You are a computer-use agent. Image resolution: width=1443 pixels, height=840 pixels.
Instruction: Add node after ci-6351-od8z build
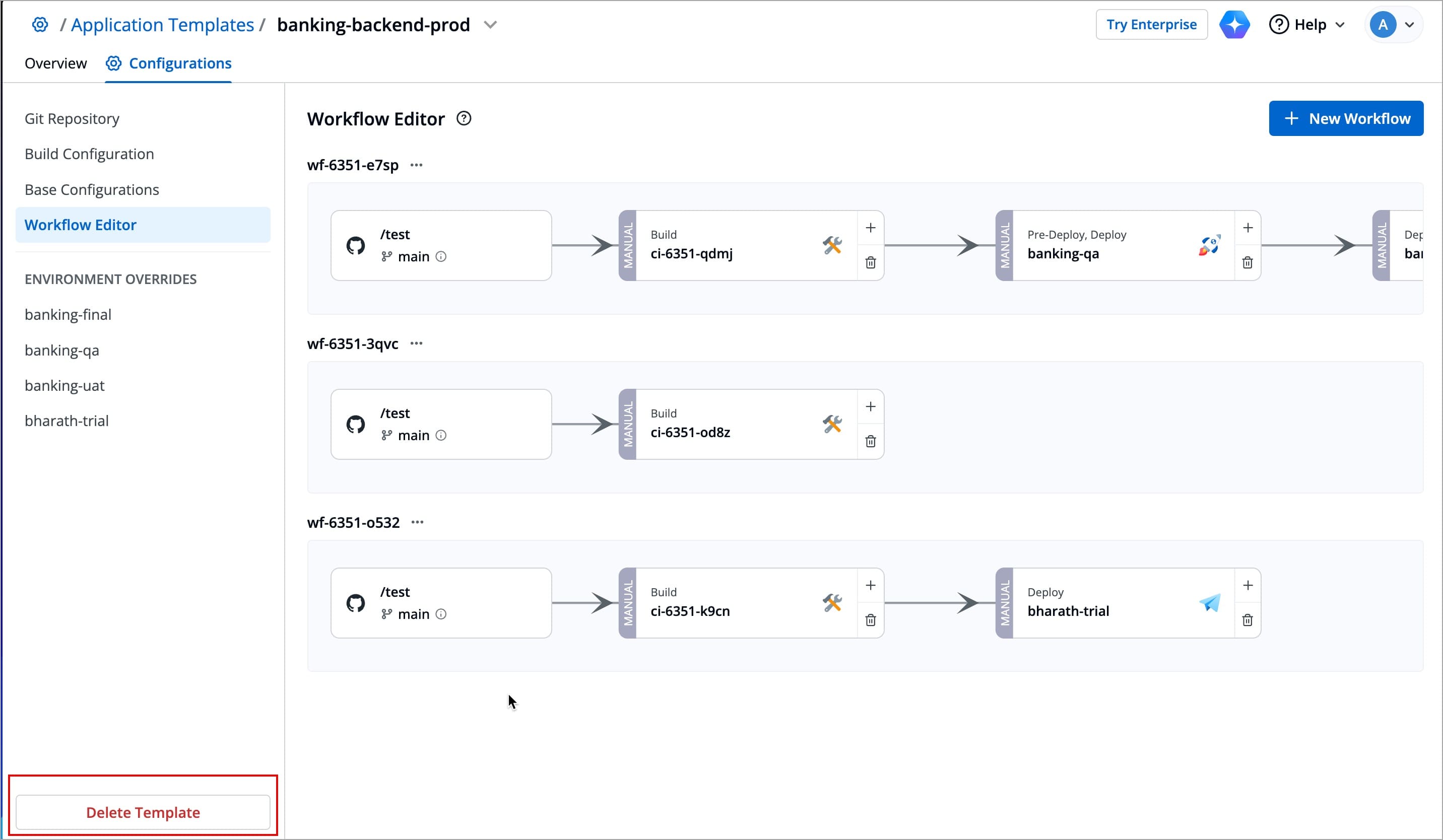tap(870, 407)
